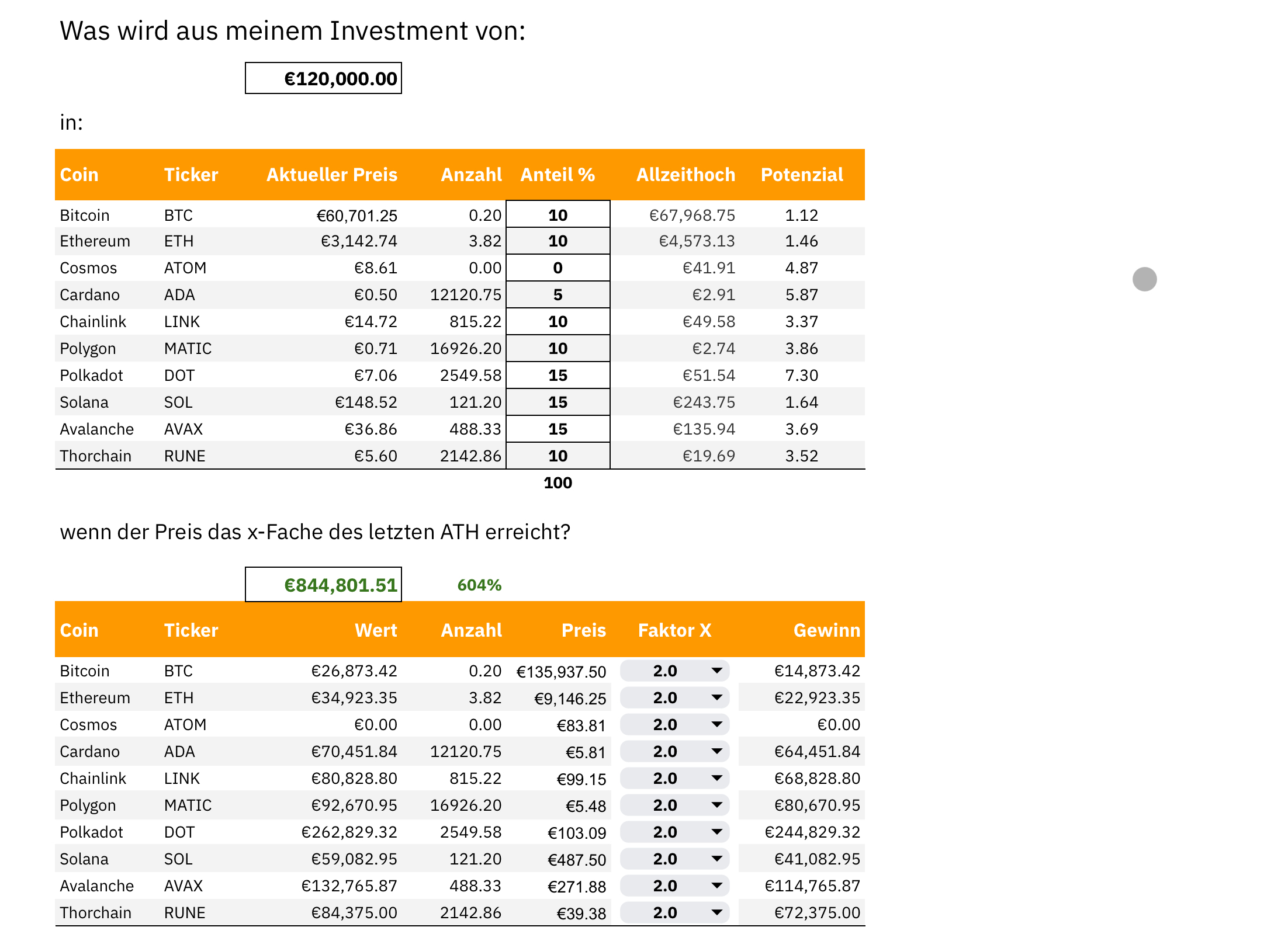Click Ethereum's Gewinn €22,923.35
The width and height of the screenshot is (1288, 941).
(x=817, y=698)
